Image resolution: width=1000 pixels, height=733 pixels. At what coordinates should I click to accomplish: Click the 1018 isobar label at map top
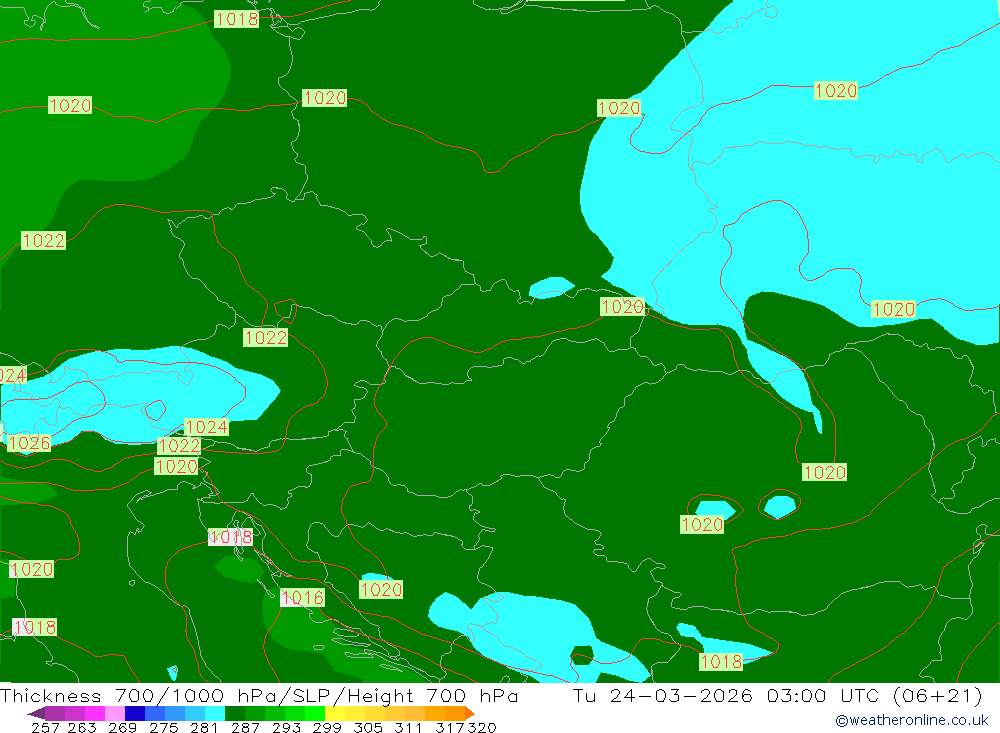click(237, 19)
